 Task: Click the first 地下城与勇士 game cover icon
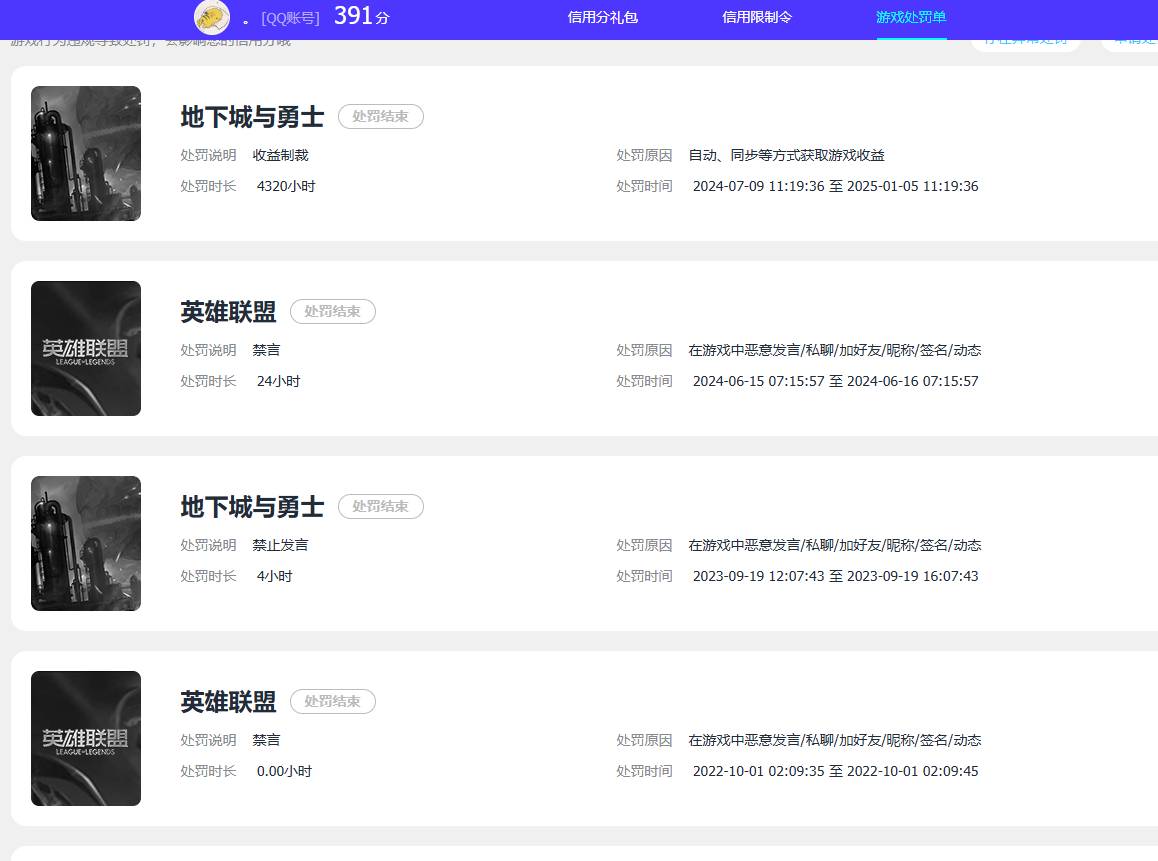(85, 153)
